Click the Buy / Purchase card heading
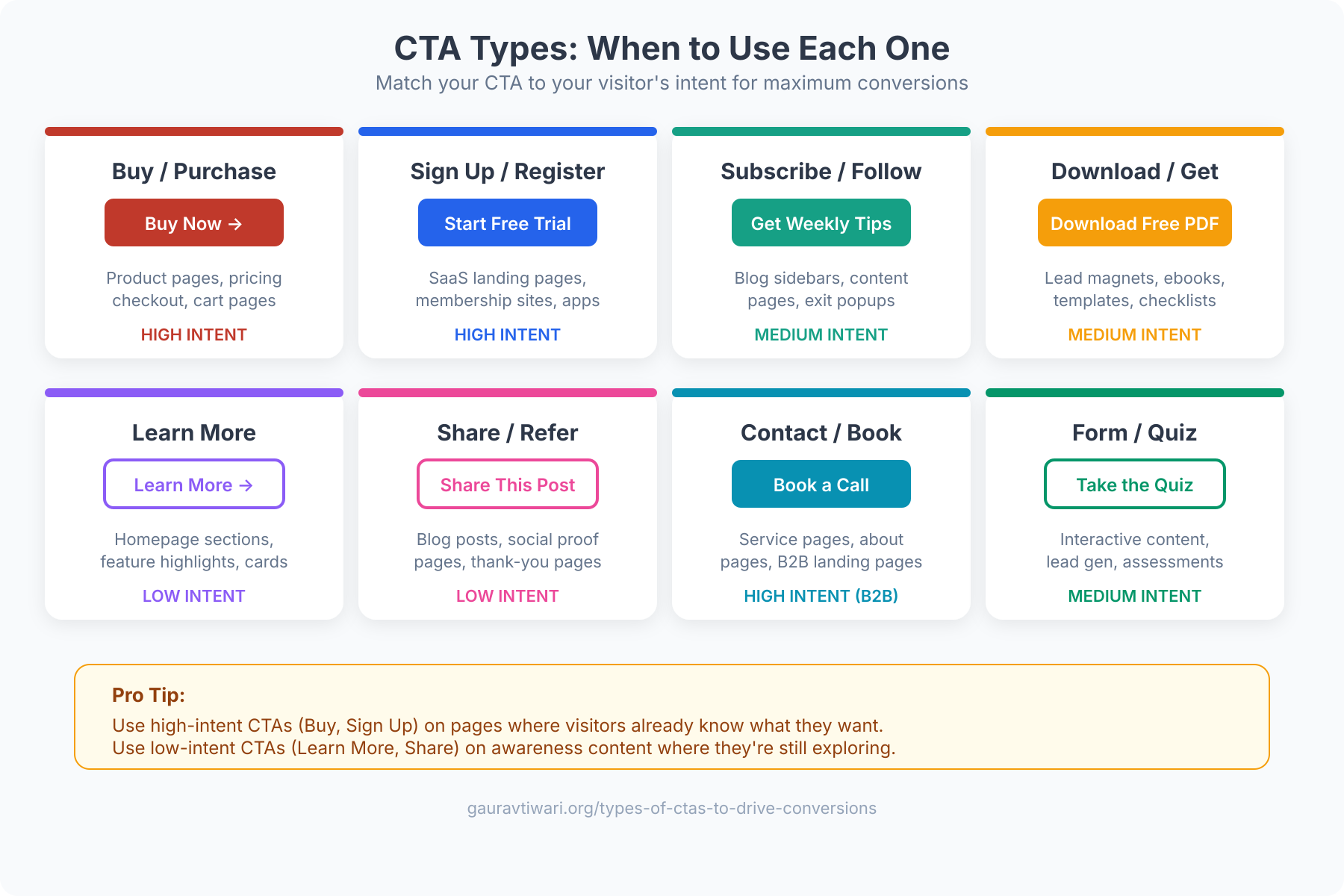The image size is (1344, 896). (x=194, y=171)
